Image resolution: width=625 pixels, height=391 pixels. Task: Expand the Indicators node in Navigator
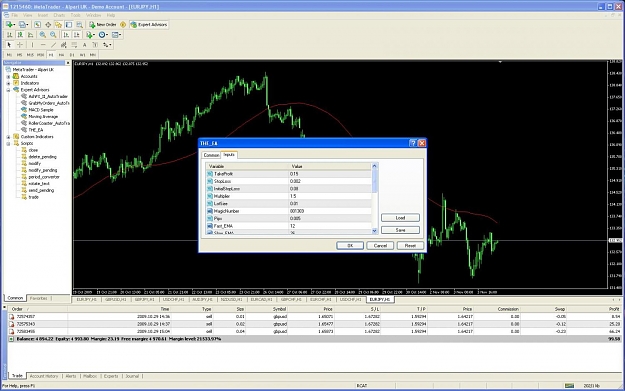(x=8, y=83)
